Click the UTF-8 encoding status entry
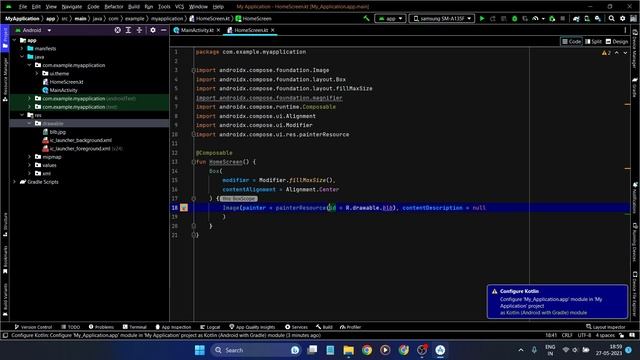This screenshot has height=360, width=640. pos(584,335)
